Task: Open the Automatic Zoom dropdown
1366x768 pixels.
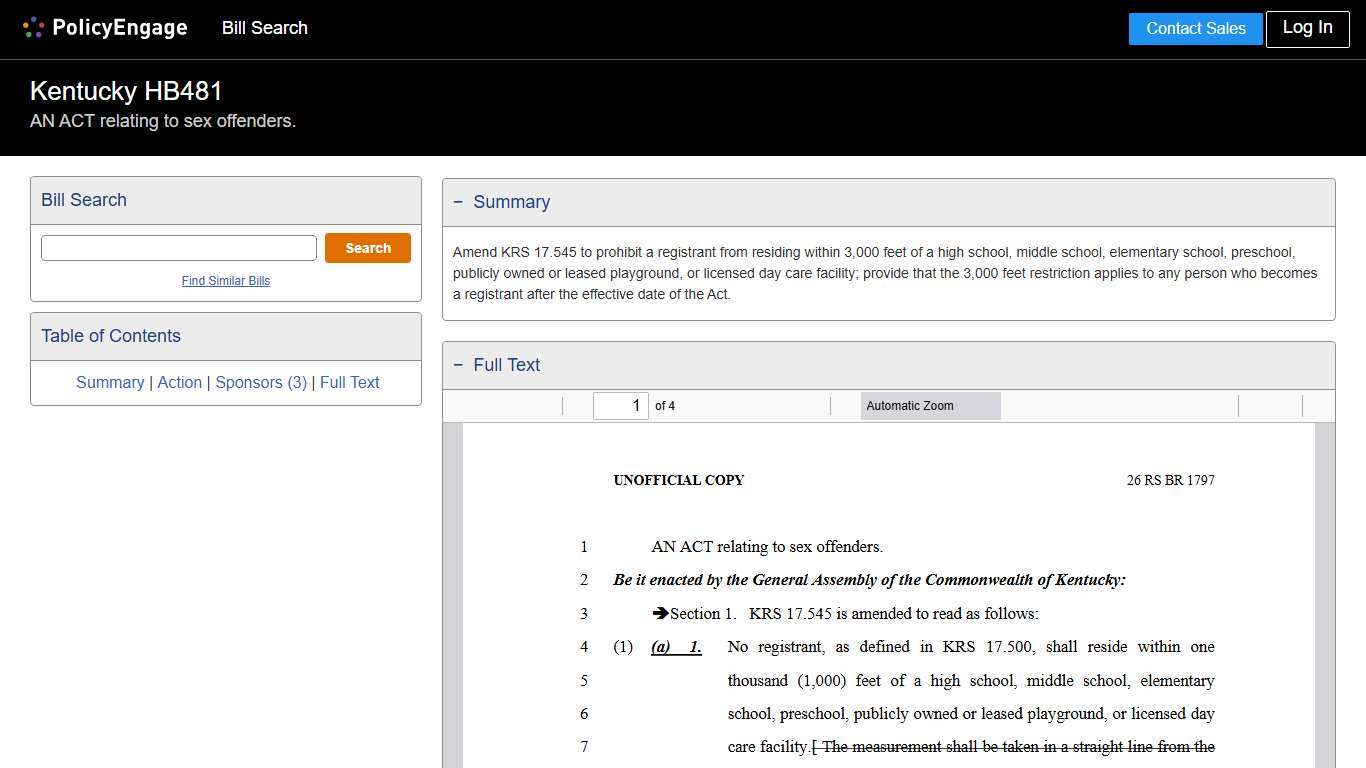Action: coord(930,406)
